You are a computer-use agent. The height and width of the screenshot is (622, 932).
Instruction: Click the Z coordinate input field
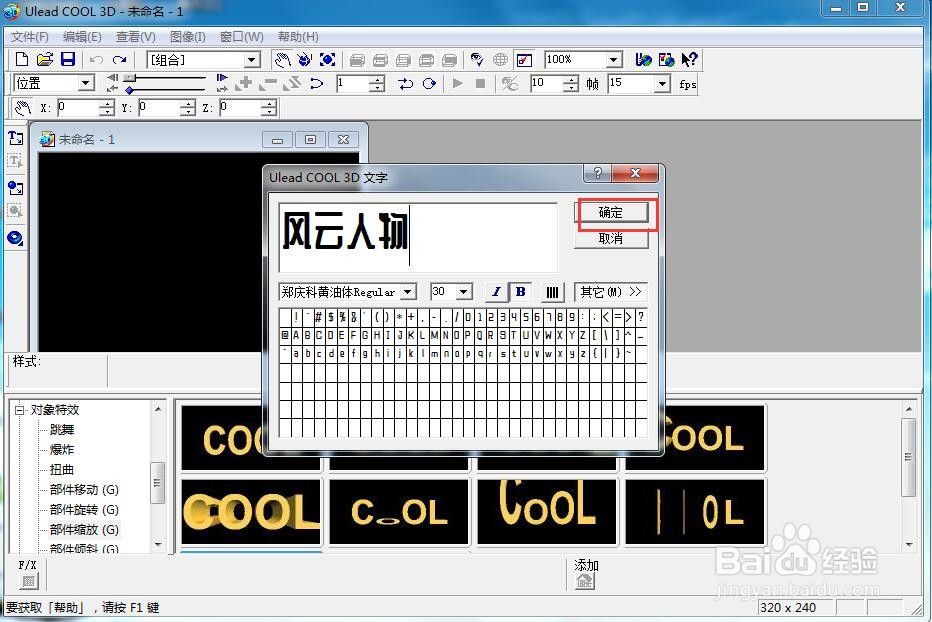[239, 108]
